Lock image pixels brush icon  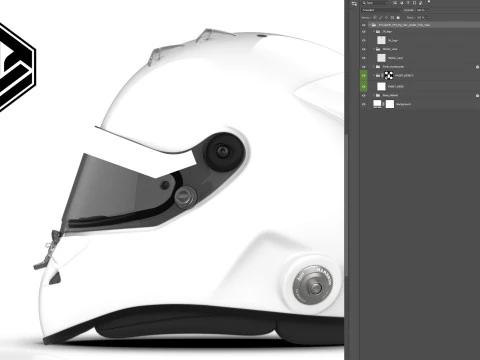[x=380, y=17]
